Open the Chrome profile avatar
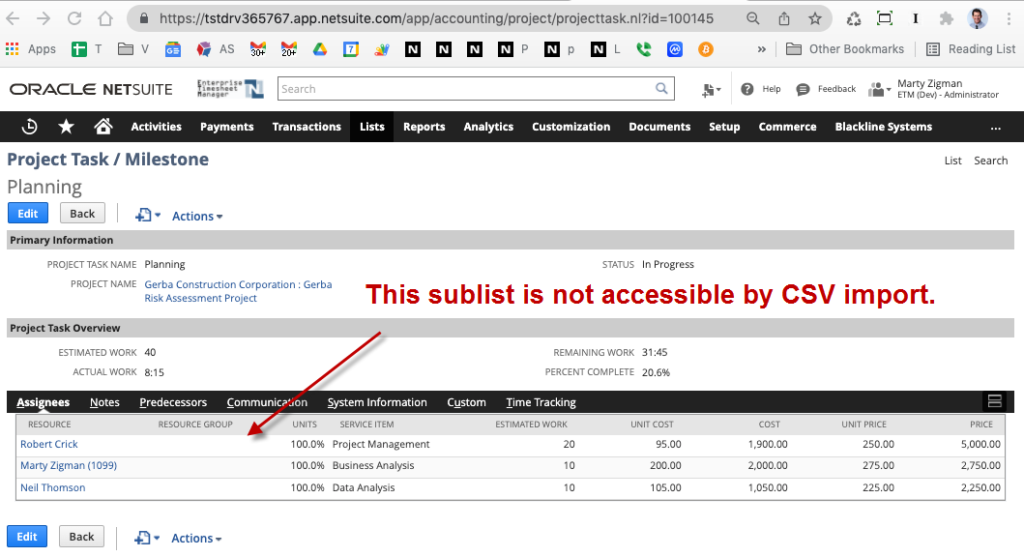The image size is (1024, 557). pyautogui.click(x=978, y=18)
